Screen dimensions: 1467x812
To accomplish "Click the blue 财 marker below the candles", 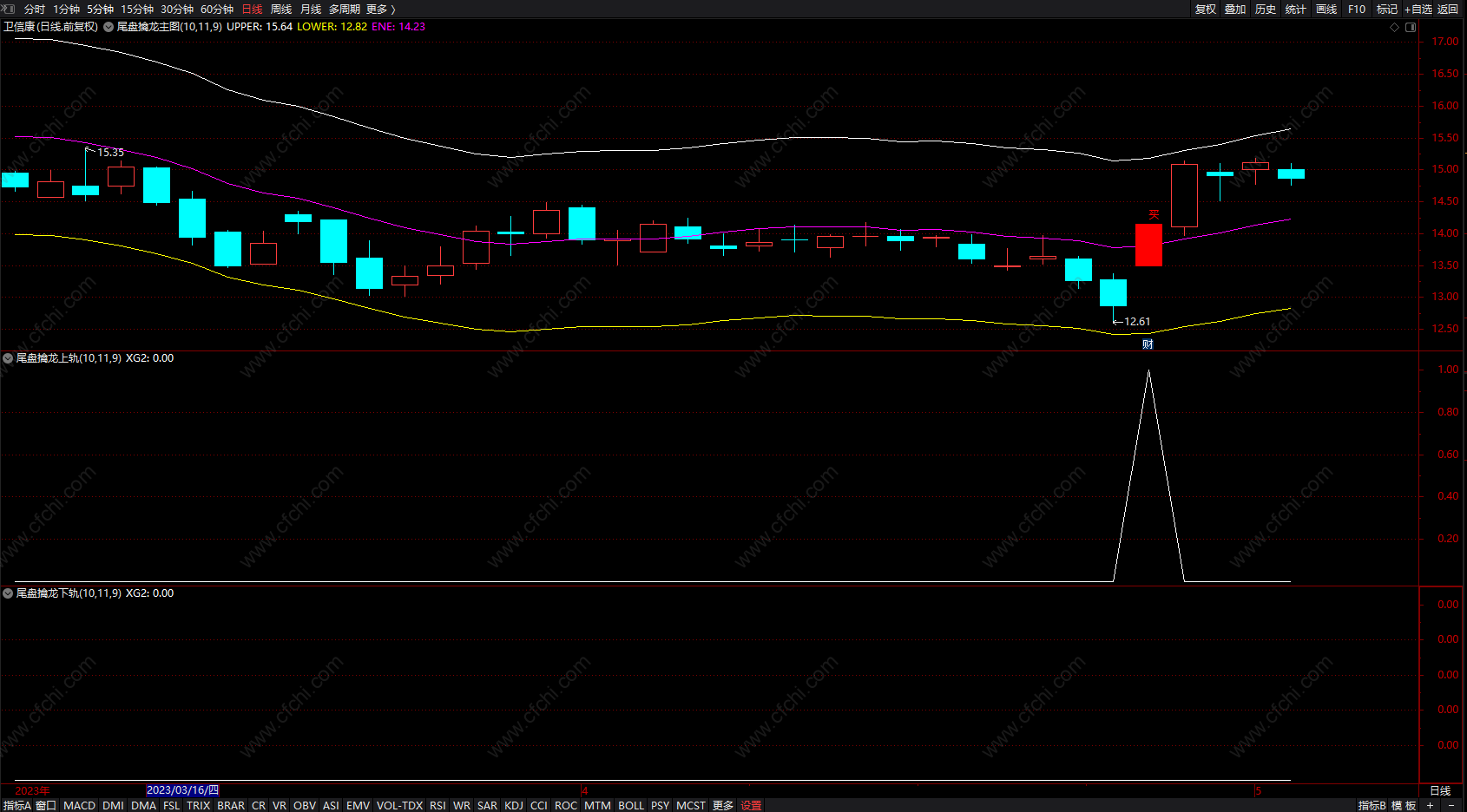I will [1148, 344].
